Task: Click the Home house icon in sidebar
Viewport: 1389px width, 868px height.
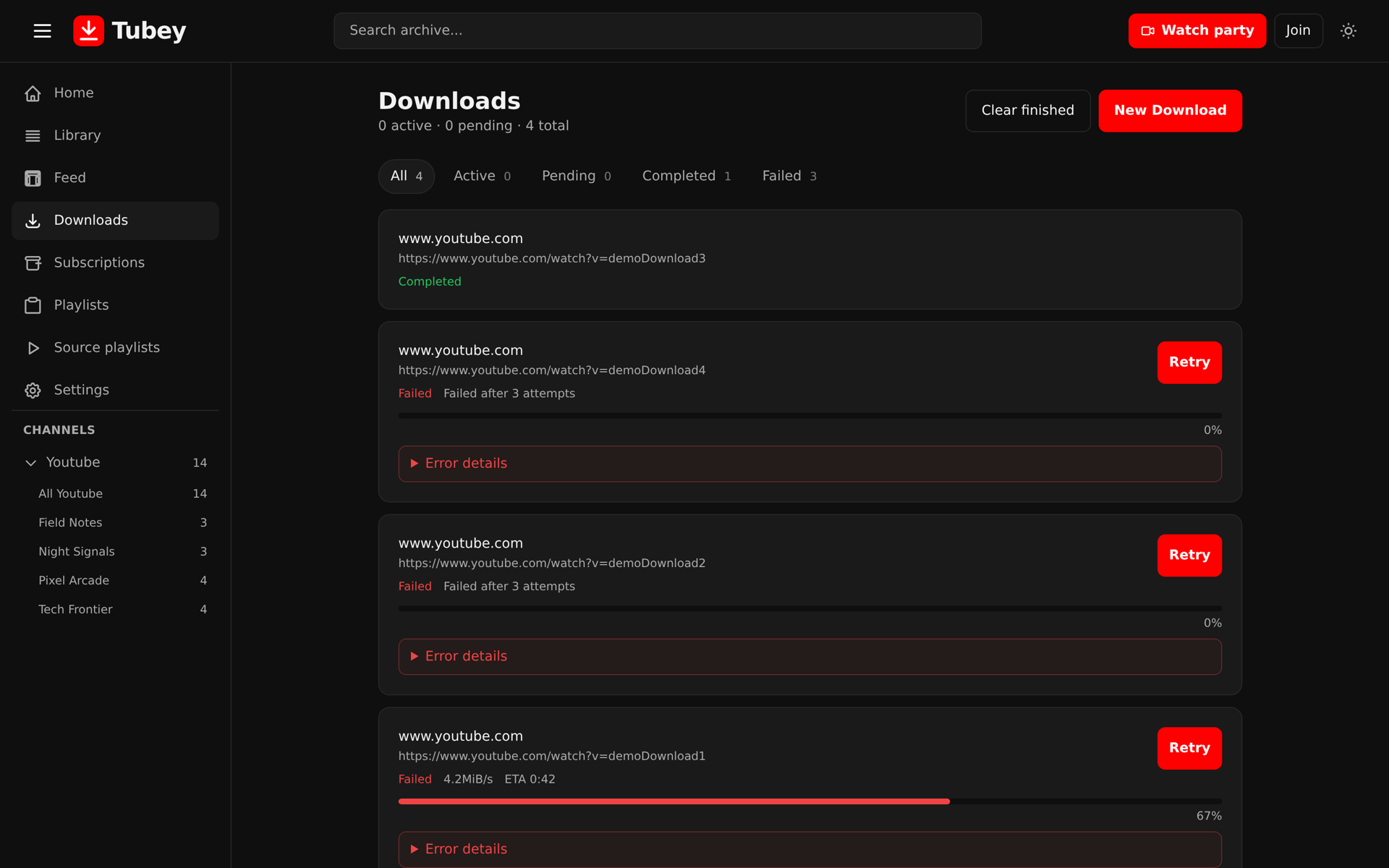Action: pyautogui.click(x=33, y=93)
